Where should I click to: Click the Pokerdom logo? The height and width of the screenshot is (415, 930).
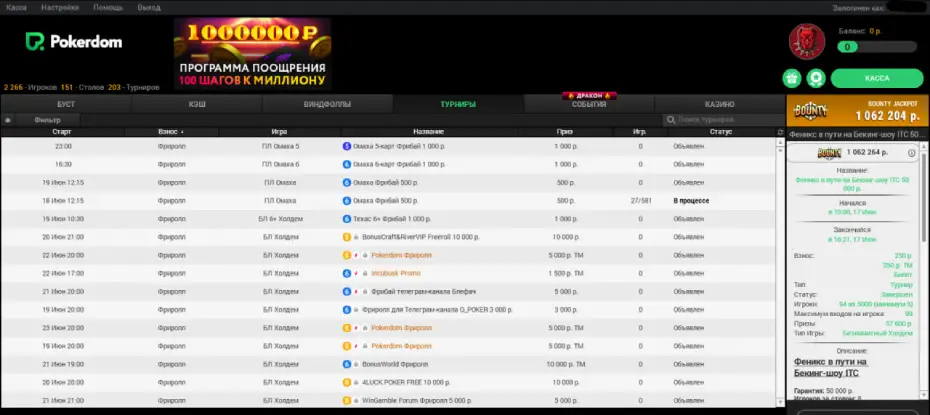click(74, 42)
